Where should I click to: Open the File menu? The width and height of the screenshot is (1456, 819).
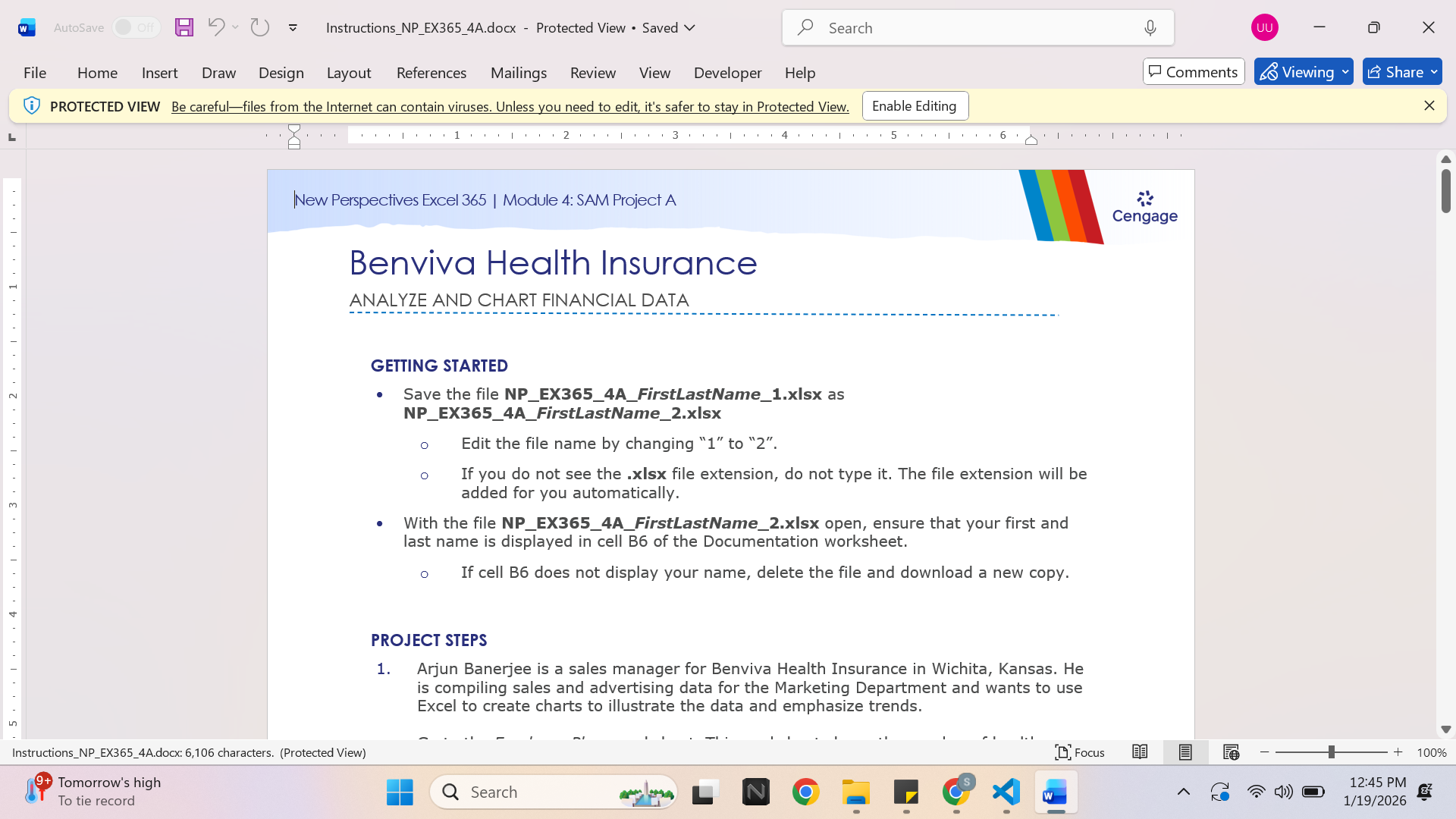(x=35, y=73)
